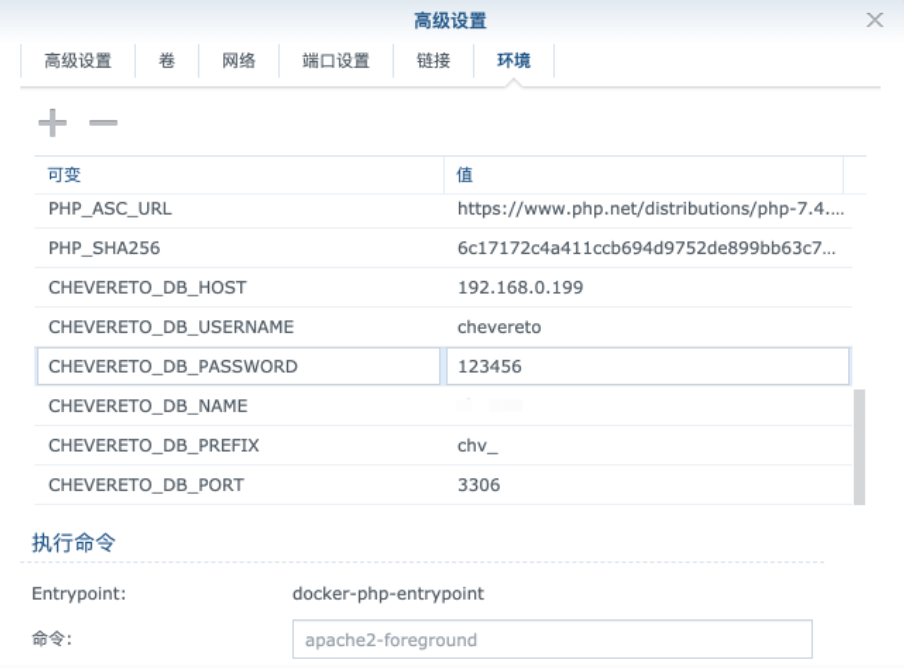The height and width of the screenshot is (668, 904).
Task: Close the 高级设置 dialog
Action: pos(874,20)
